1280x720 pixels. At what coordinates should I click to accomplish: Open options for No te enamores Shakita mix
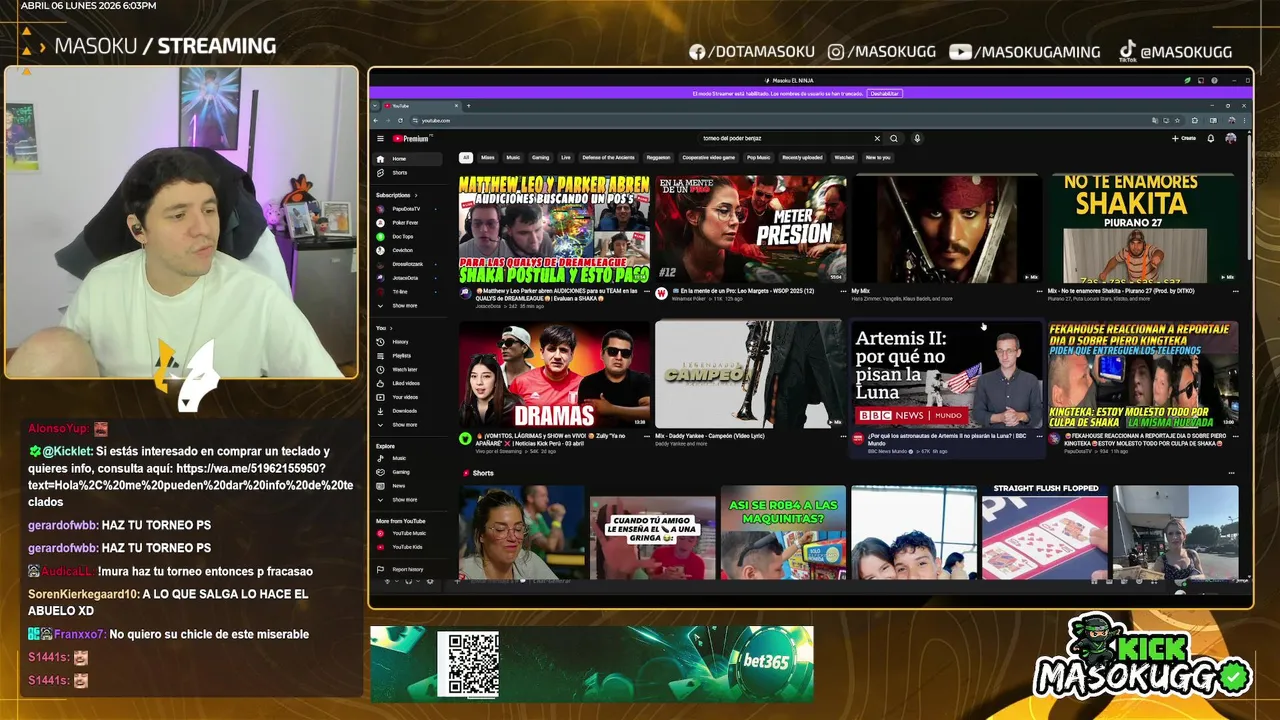click(1235, 291)
